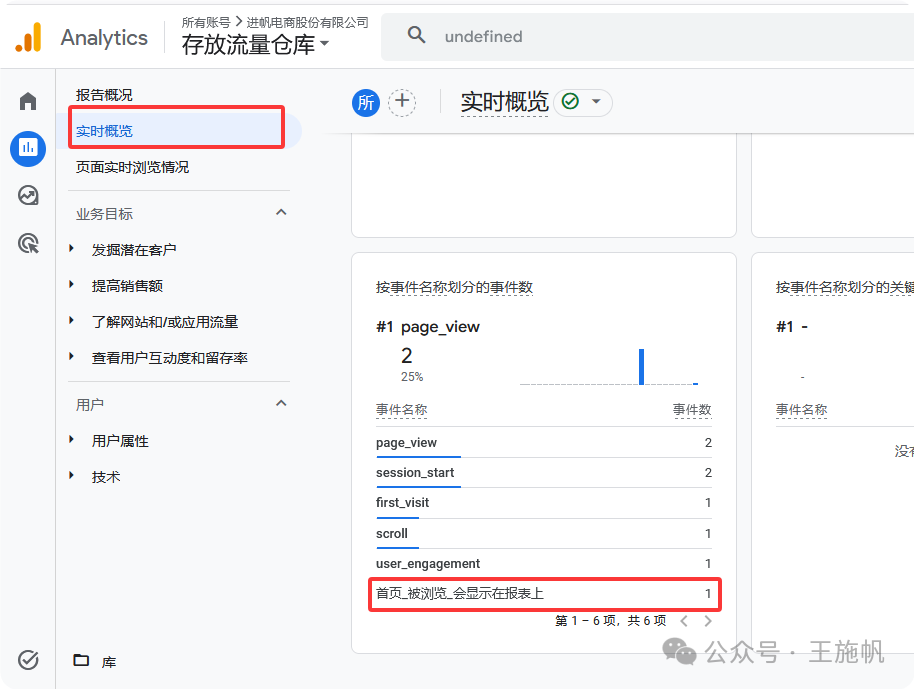Open the Advertising cursor target icon
The width and height of the screenshot is (914, 689).
point(28,242)
